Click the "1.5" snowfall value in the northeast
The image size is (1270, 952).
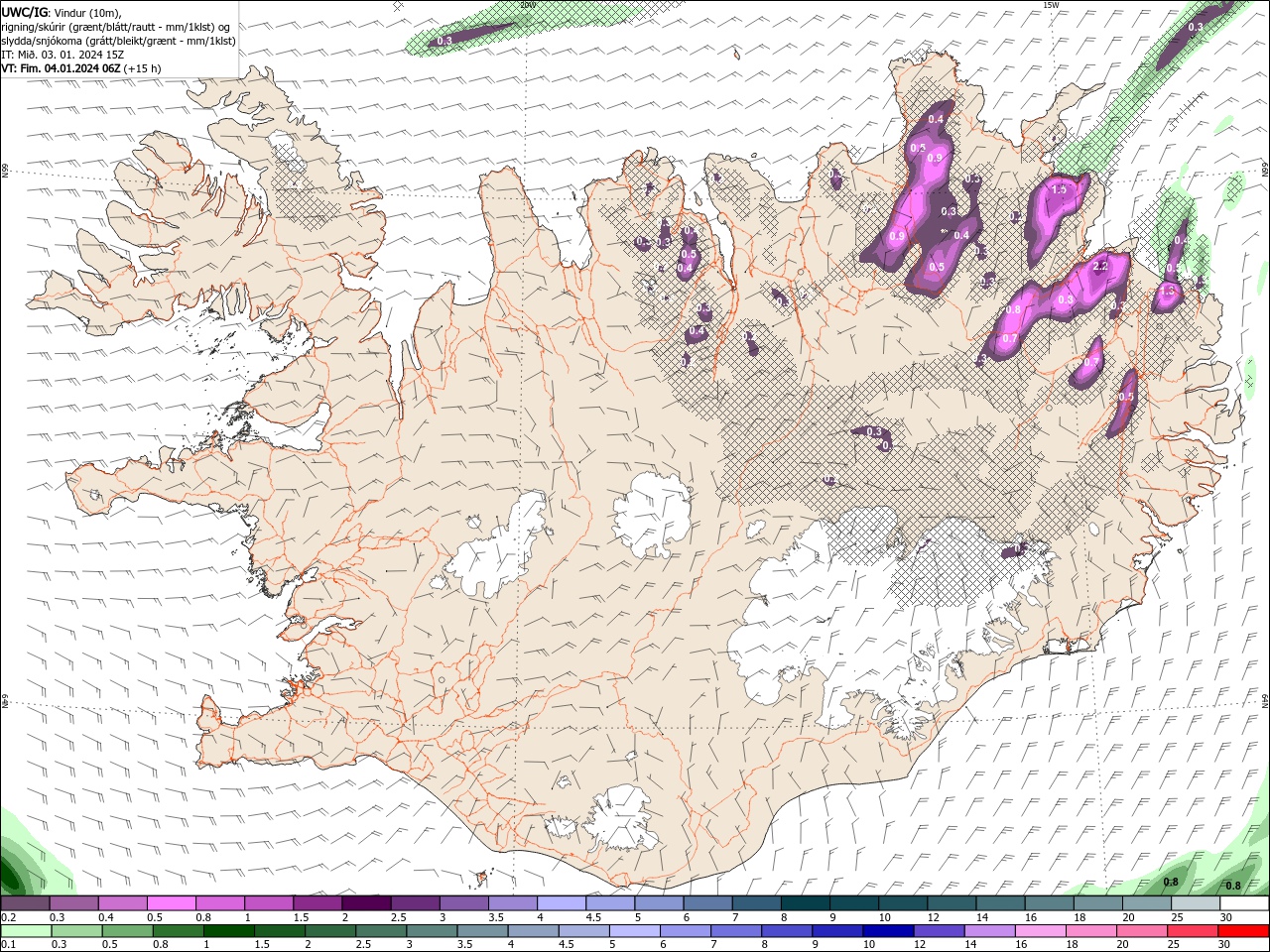click(x=1059, y=189)
